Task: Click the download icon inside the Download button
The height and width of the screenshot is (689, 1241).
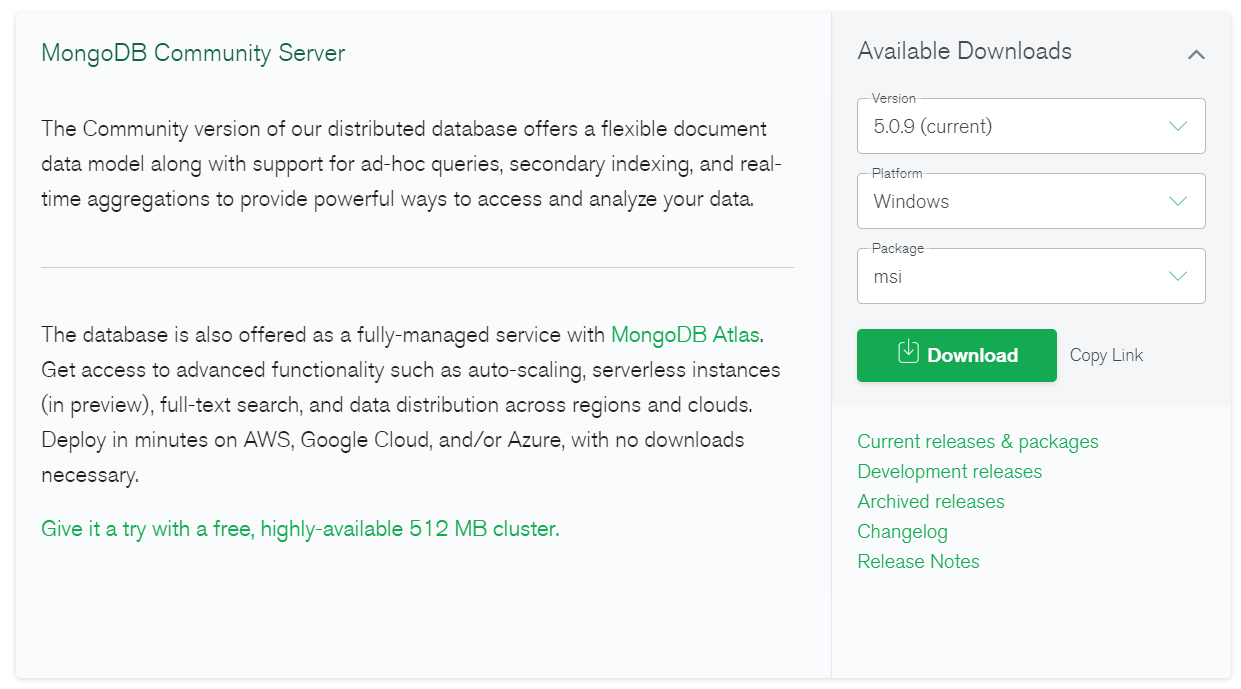Action: [911, 355]
